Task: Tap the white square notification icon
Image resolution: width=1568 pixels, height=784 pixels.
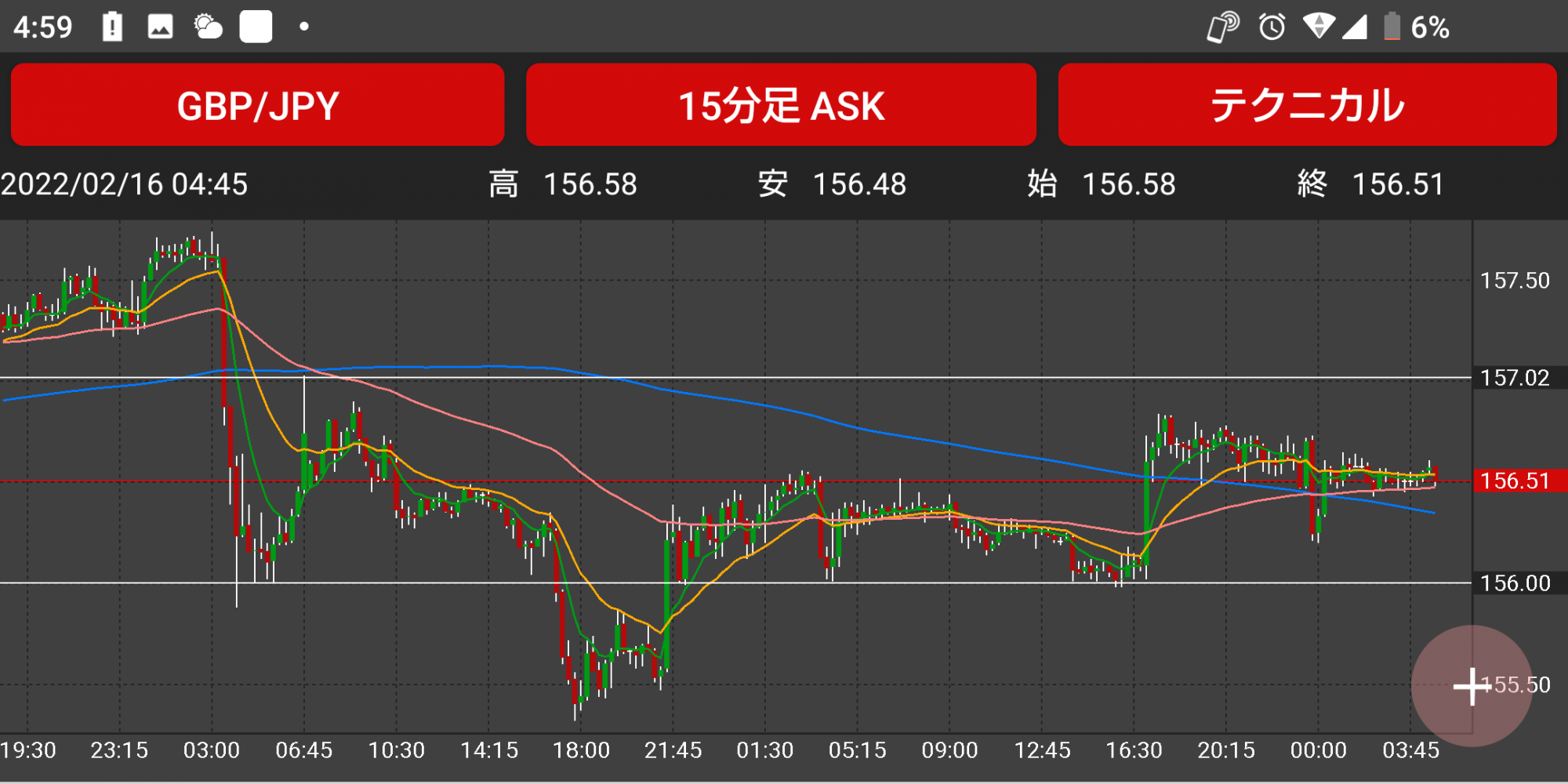Action: [x=256, y=27]
